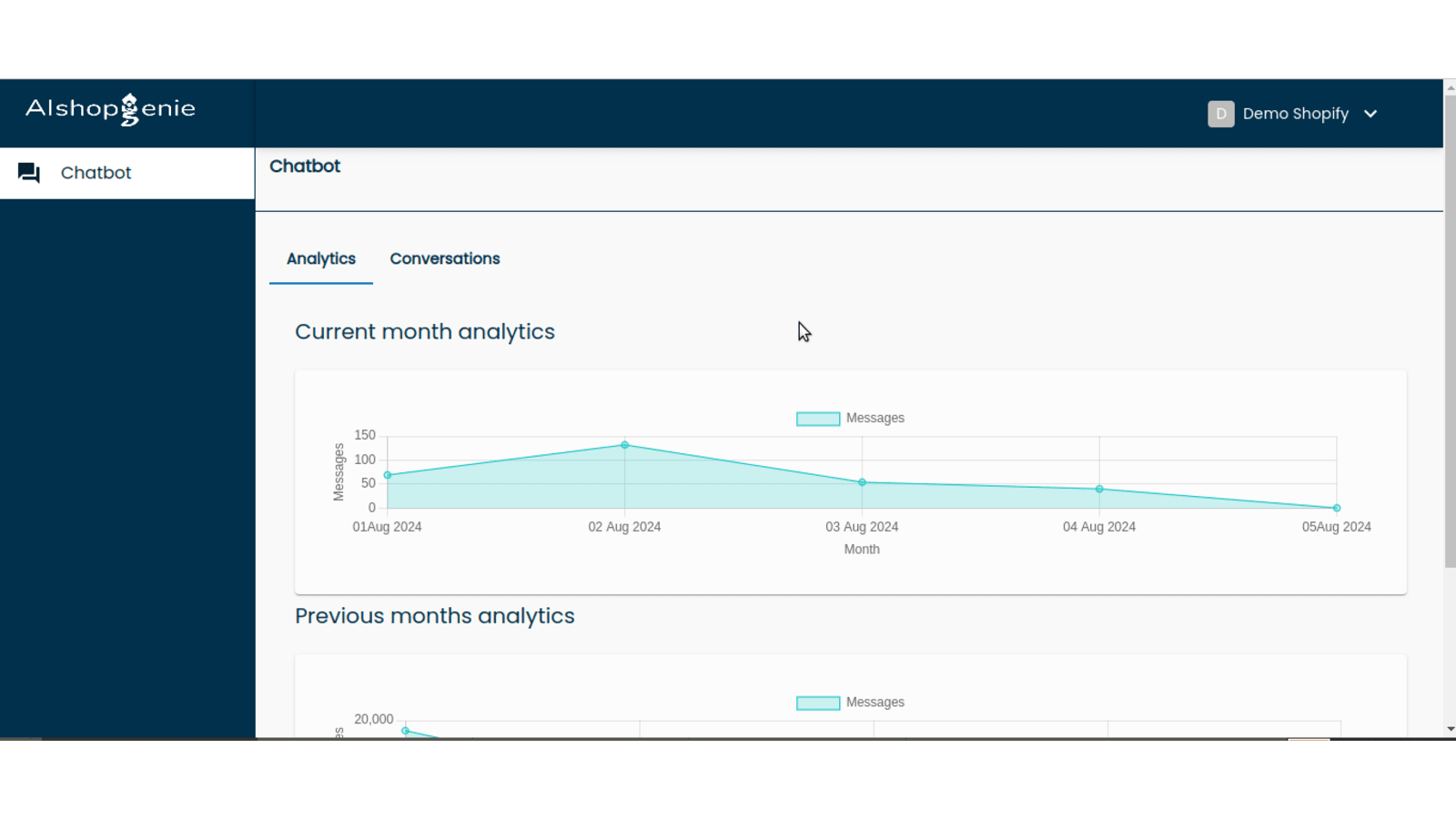Screen dimensions: 1456x819
Task: Toggle the Messages legend text in previous months chart
Action: point(875,703)
